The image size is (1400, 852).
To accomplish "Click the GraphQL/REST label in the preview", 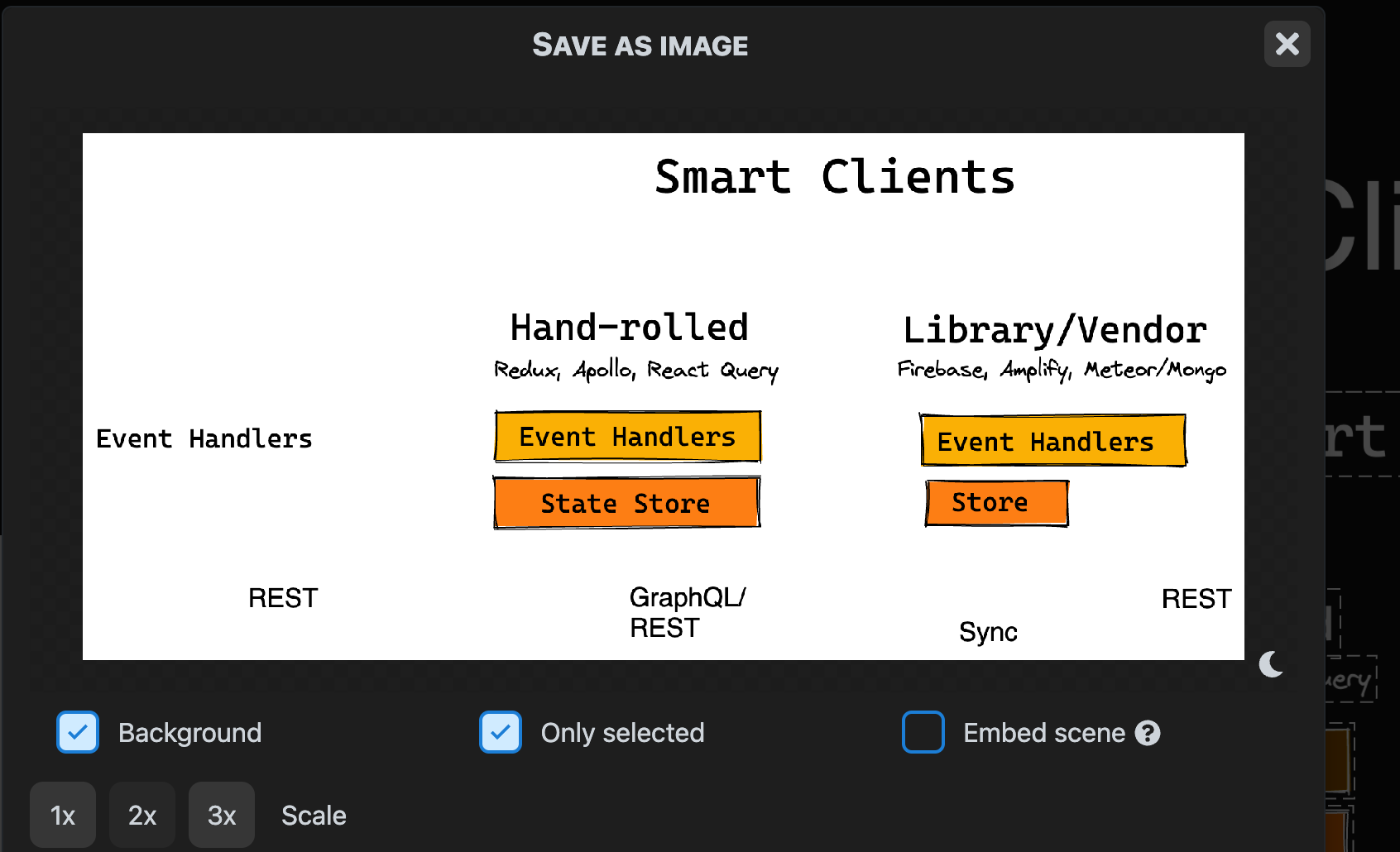I will click(688, 612).
